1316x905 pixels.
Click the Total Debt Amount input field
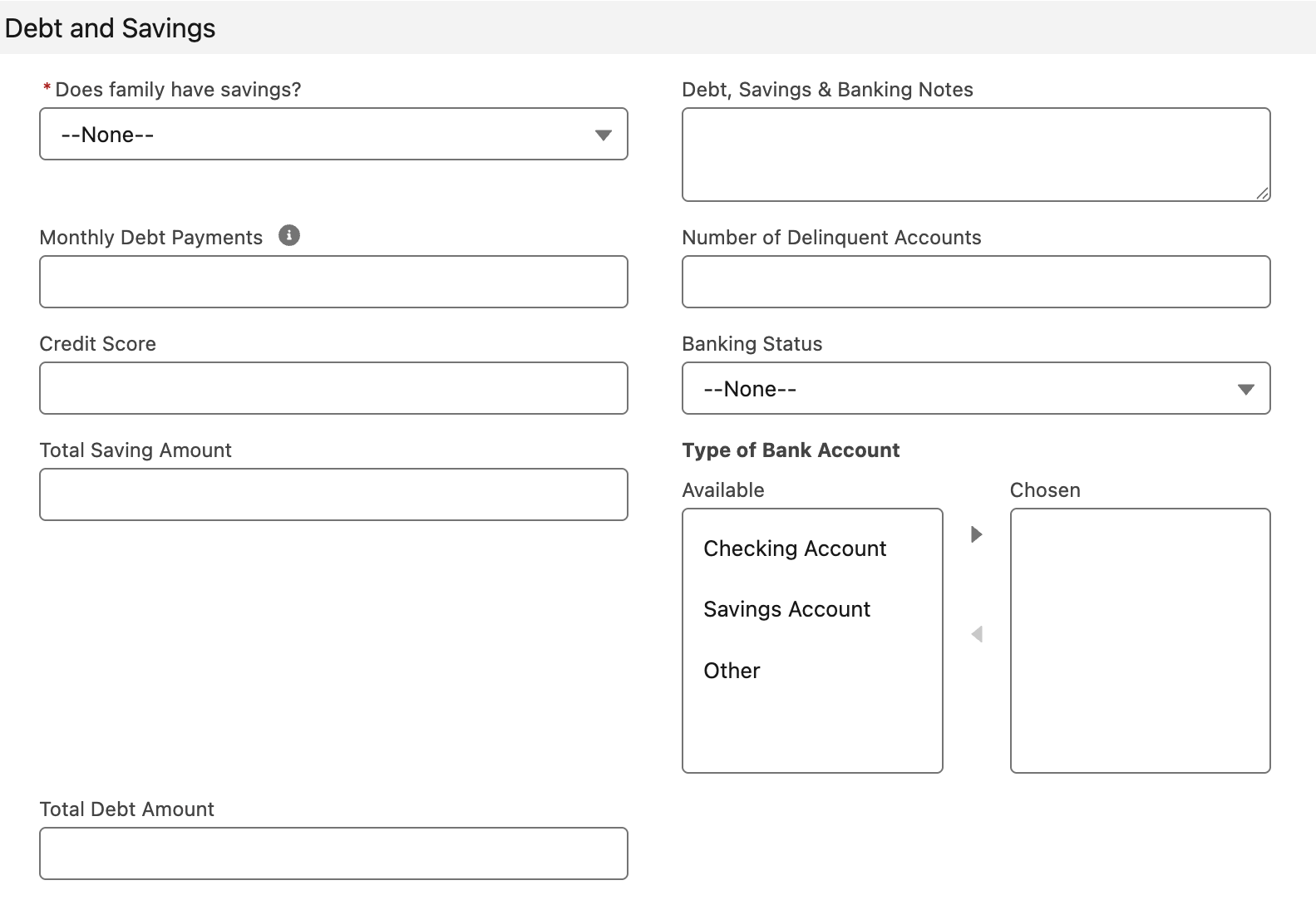pyautogui.click(x=333, y=853)
